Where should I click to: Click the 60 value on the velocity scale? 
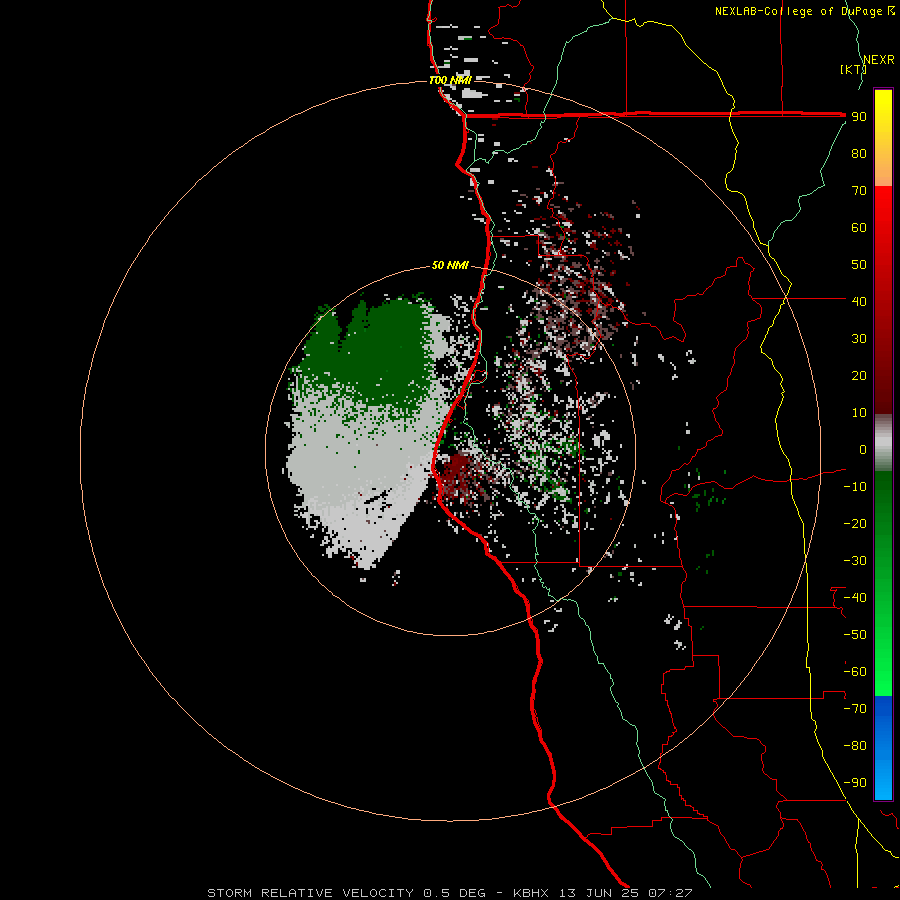pos(859,227)
